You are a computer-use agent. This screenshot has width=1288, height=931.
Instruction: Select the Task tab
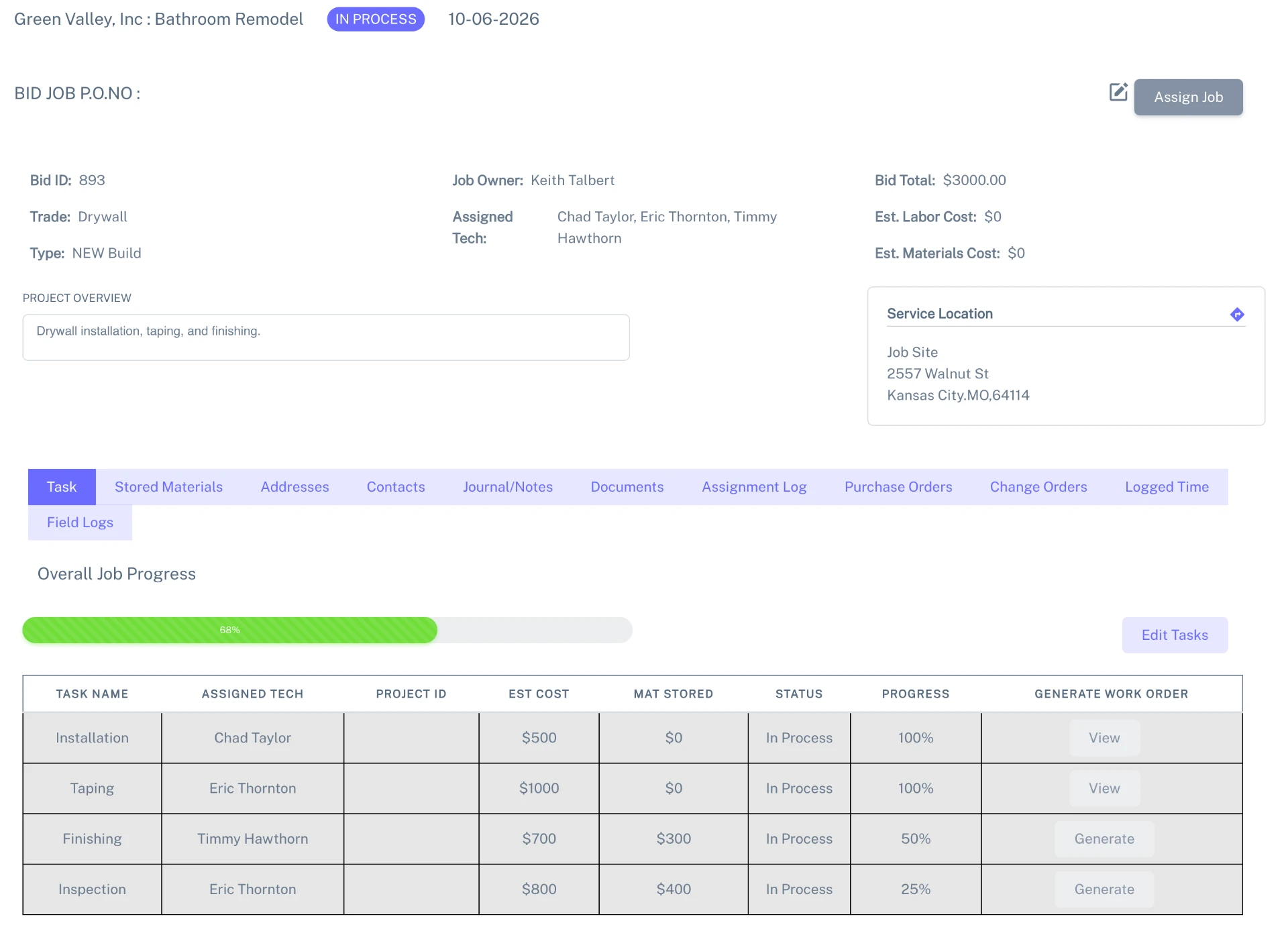tap(62, 487)
